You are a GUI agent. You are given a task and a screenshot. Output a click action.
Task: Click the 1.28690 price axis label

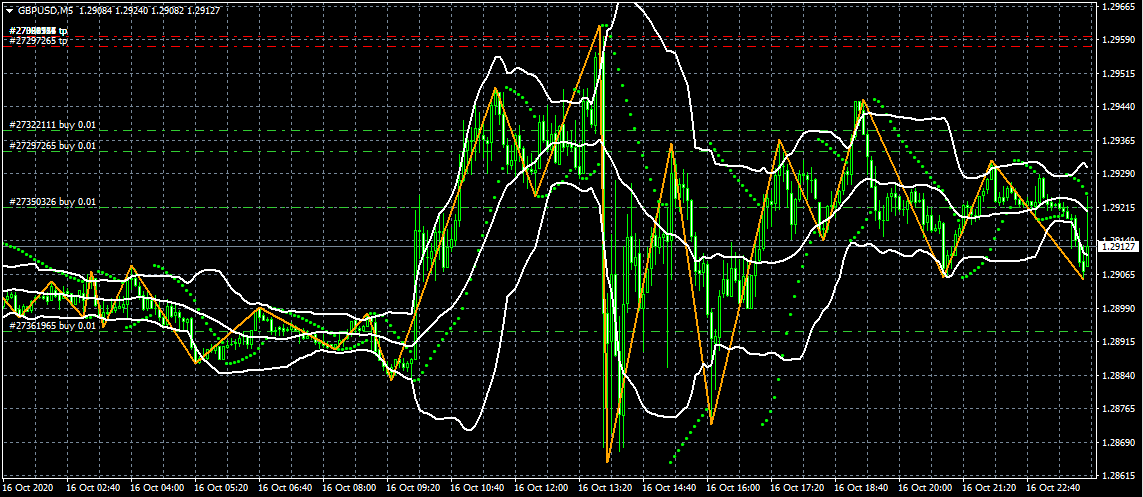point(1117,442)
